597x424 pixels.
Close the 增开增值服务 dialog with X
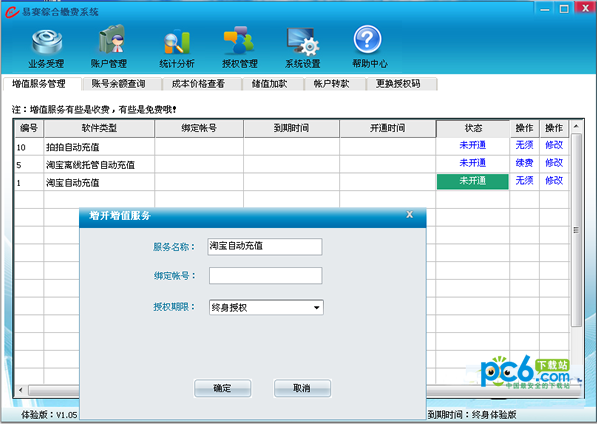409,215
